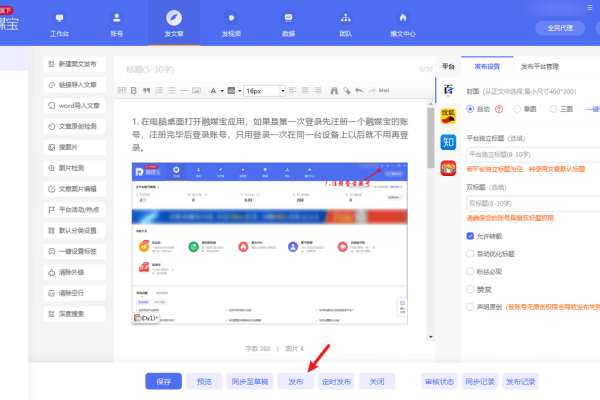Click the bold formatting icon
600x400 pixels.
pyautogui.click(x=134, y=90)
